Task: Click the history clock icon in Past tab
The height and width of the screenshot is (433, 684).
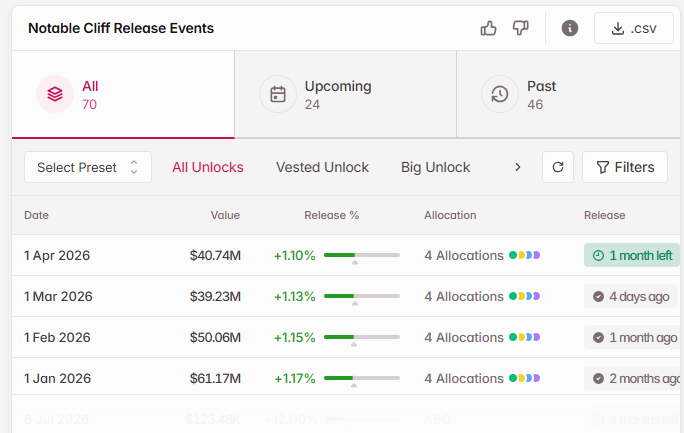Action: point(500,94)
